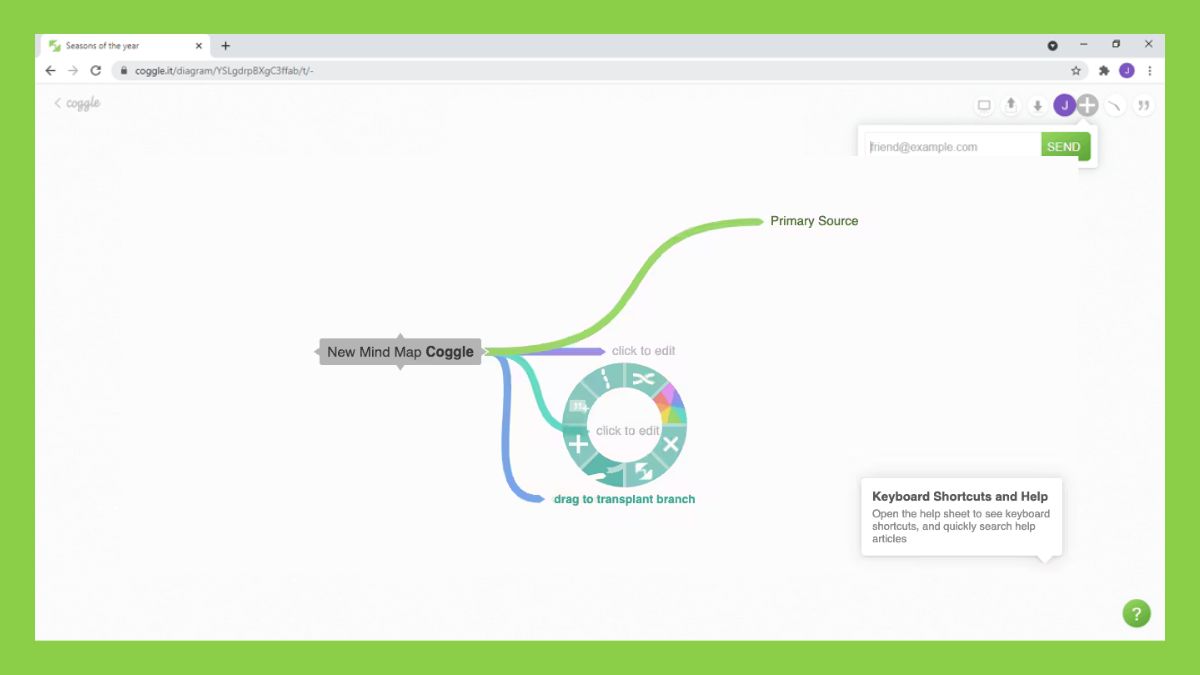Click the tab search dropdown circle icon
Image resolution: width=1200 pixels, height=675 pixels.
tap(1053, 46)
